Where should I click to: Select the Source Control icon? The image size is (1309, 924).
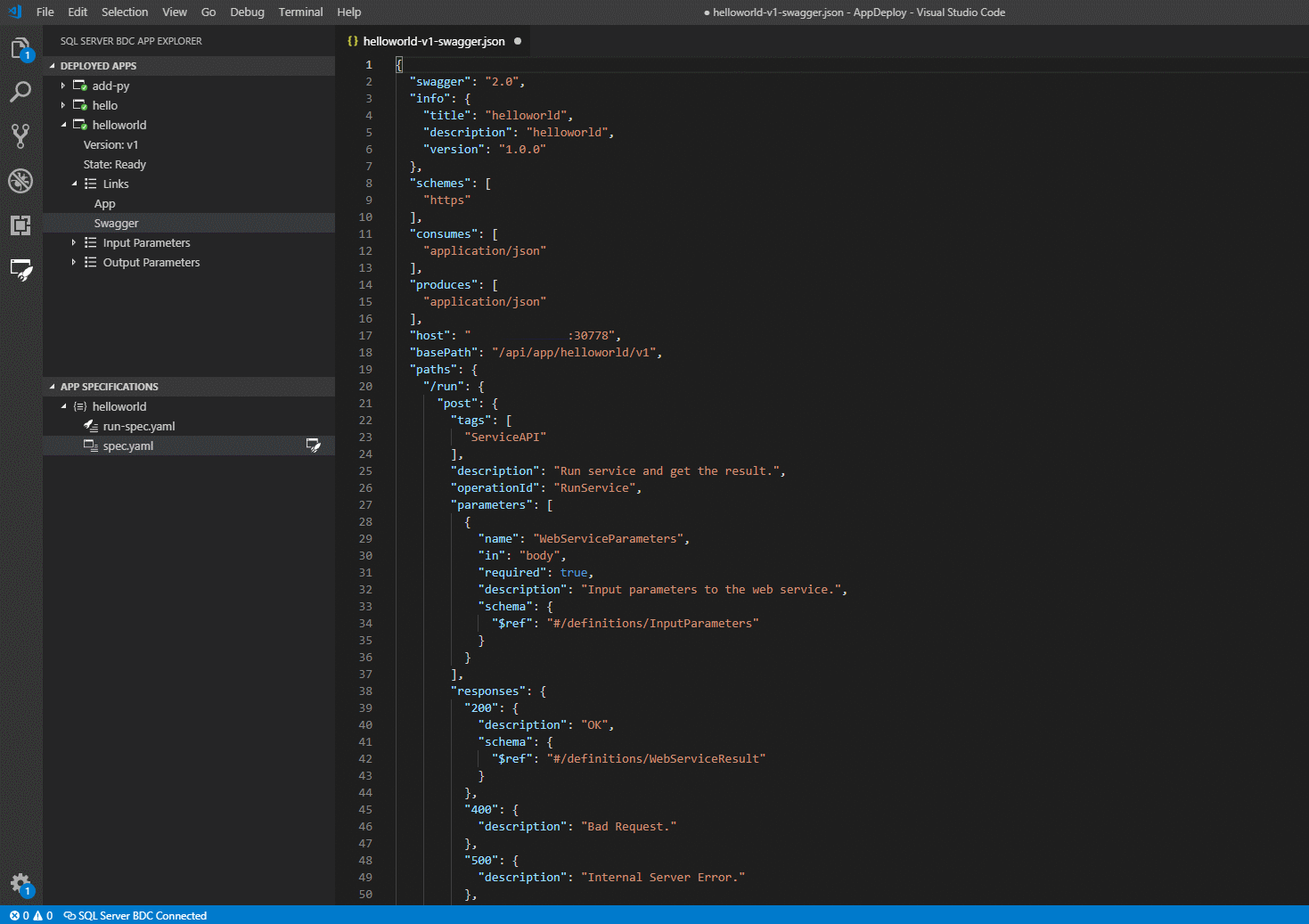[21, 135]
